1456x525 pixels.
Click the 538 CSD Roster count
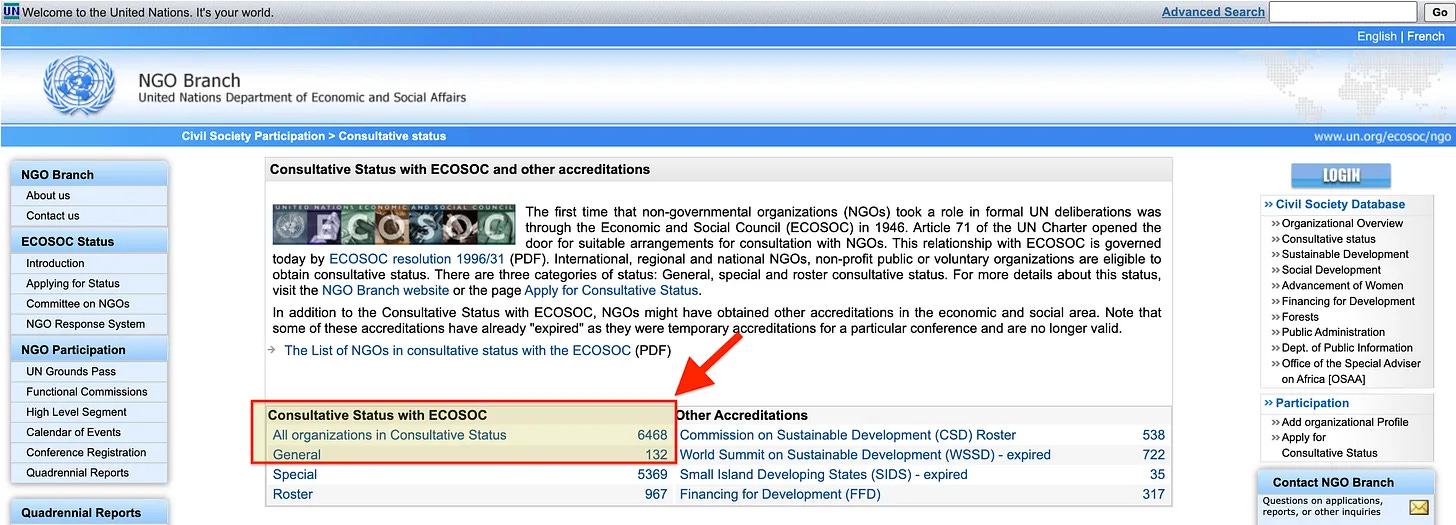pos(1154,435)
